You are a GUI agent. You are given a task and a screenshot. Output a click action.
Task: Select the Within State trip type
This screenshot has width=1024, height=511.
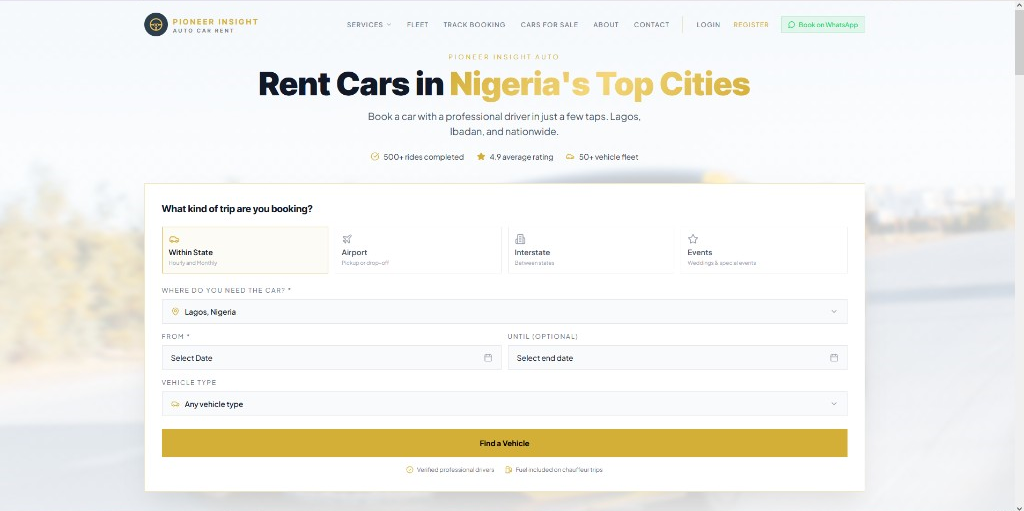(245, 250)
